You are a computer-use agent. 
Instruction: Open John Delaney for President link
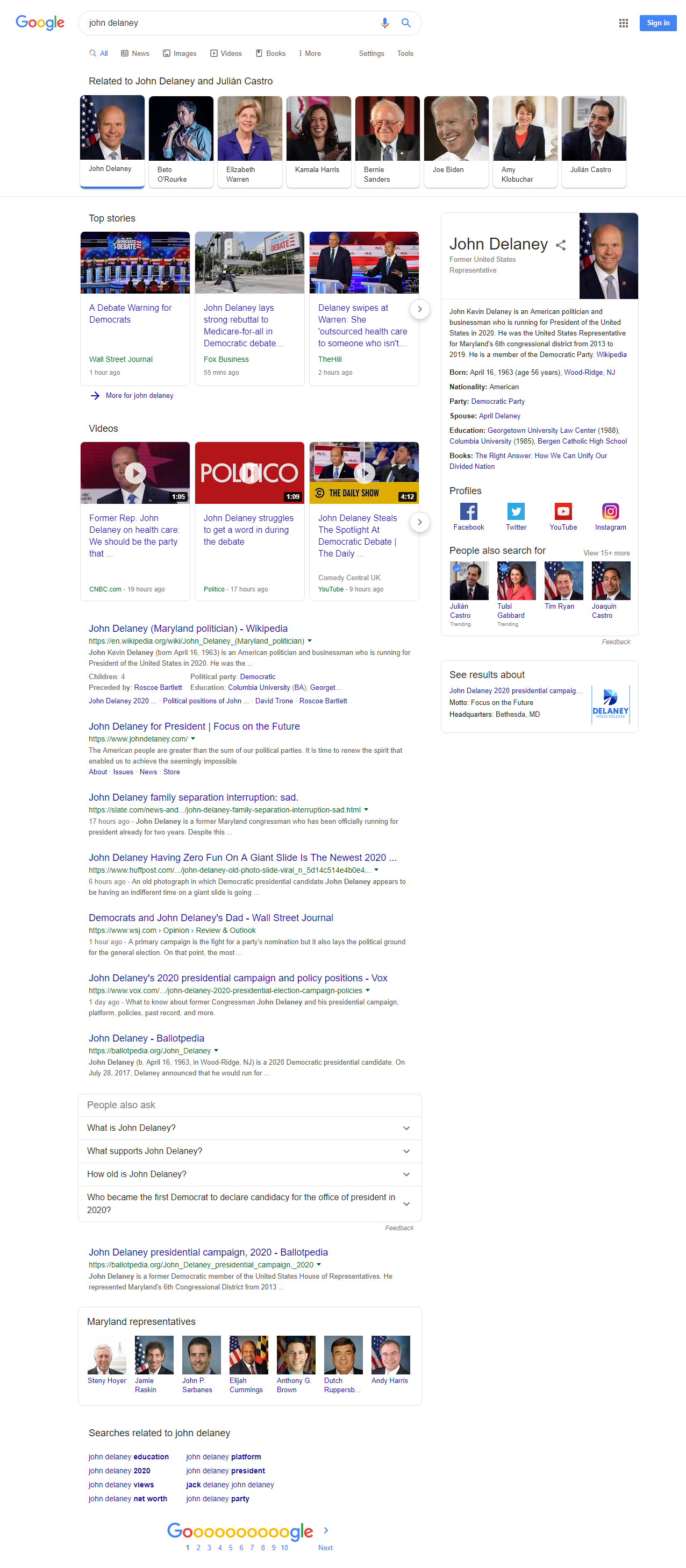(194, 726)
